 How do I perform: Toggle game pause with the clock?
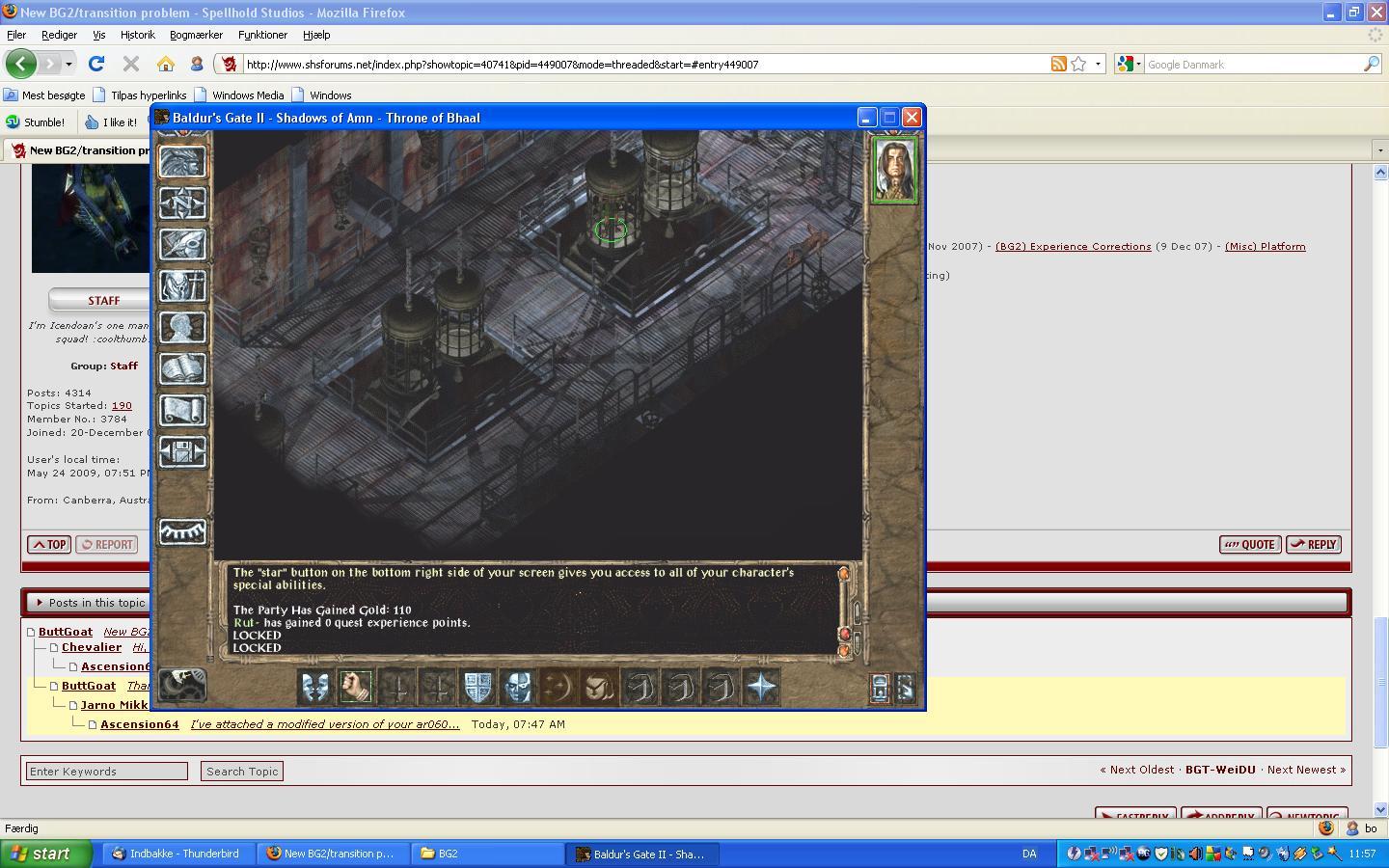181,685
